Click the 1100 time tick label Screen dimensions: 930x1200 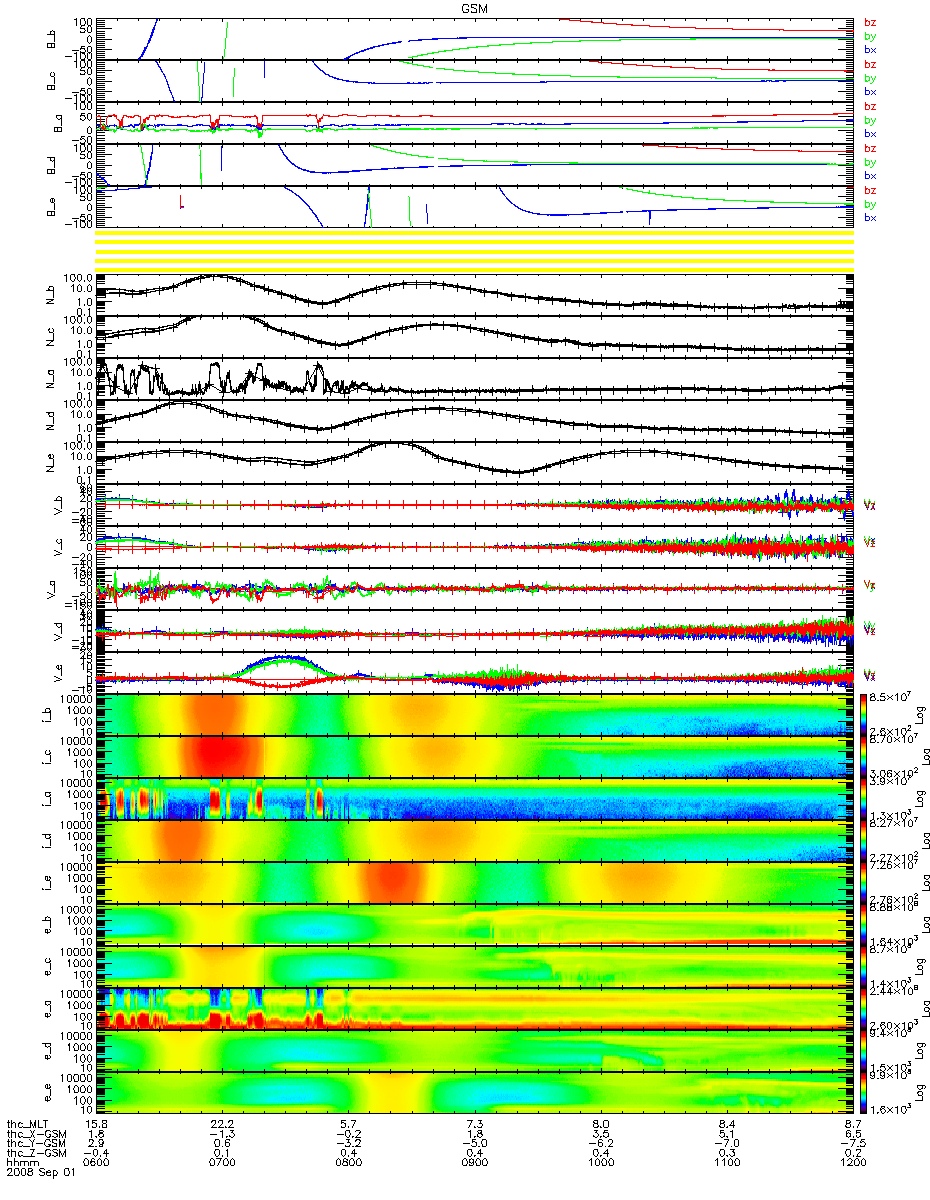pyautogui.click(x=726, y=1160)
